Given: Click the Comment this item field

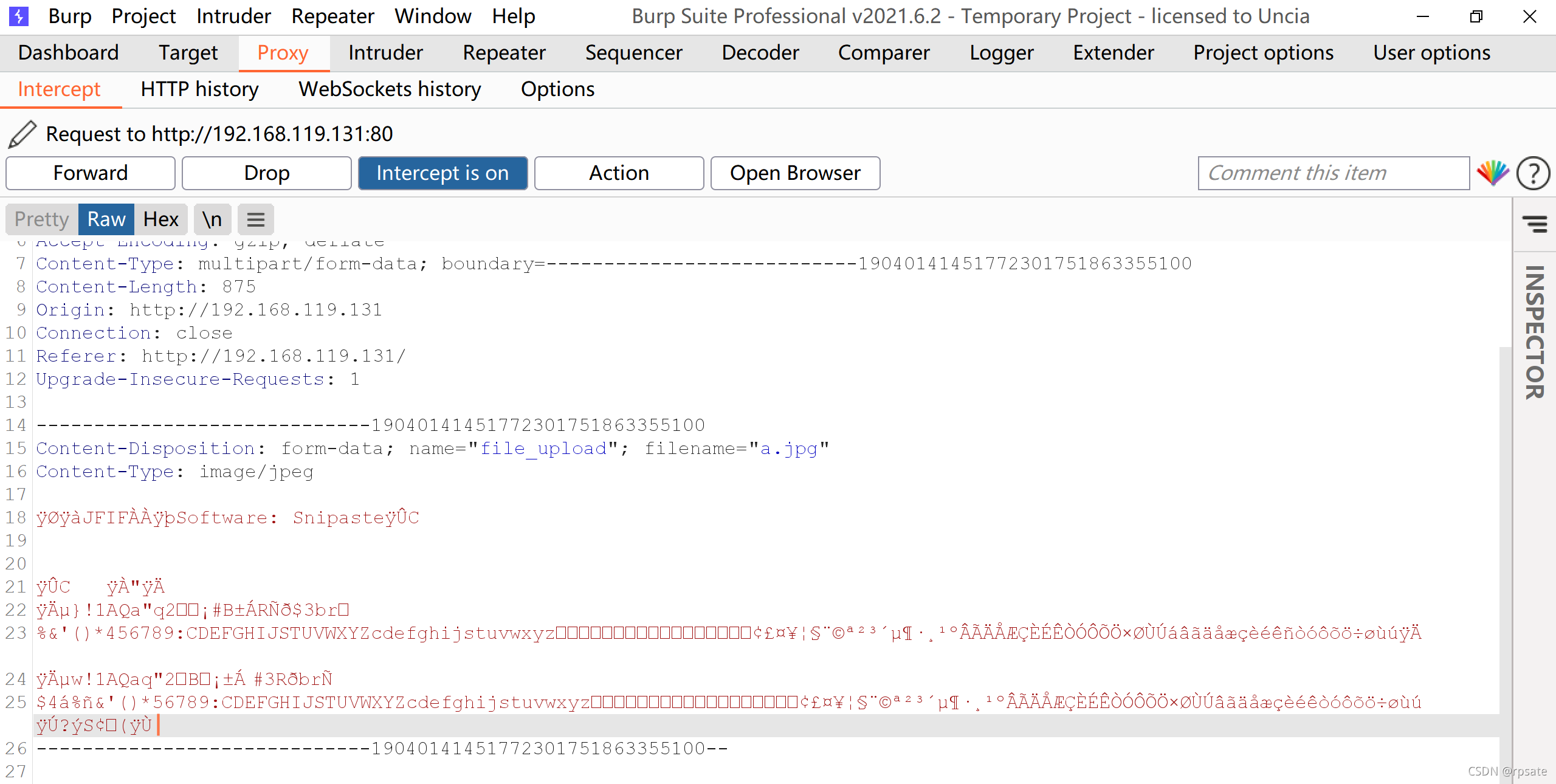Looking at the screenshot, I should [x=1334, y=173].
